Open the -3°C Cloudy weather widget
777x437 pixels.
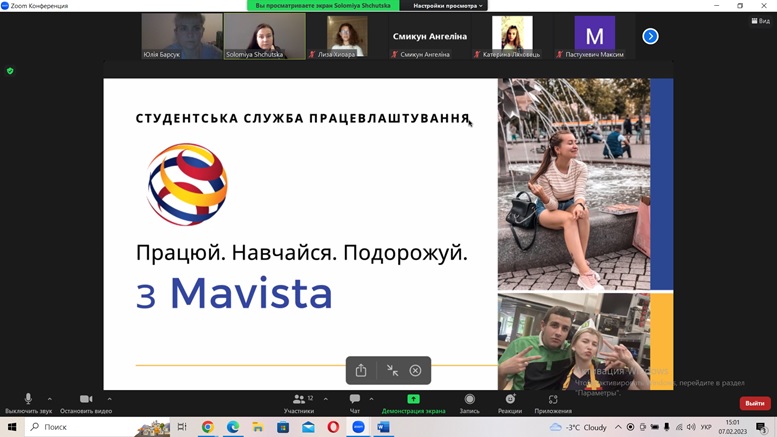[x=578, y=427]
